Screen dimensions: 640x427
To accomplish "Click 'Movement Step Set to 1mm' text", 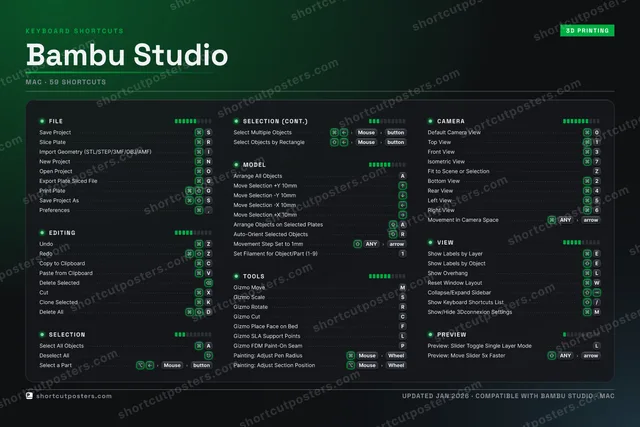I will point(268,244).
